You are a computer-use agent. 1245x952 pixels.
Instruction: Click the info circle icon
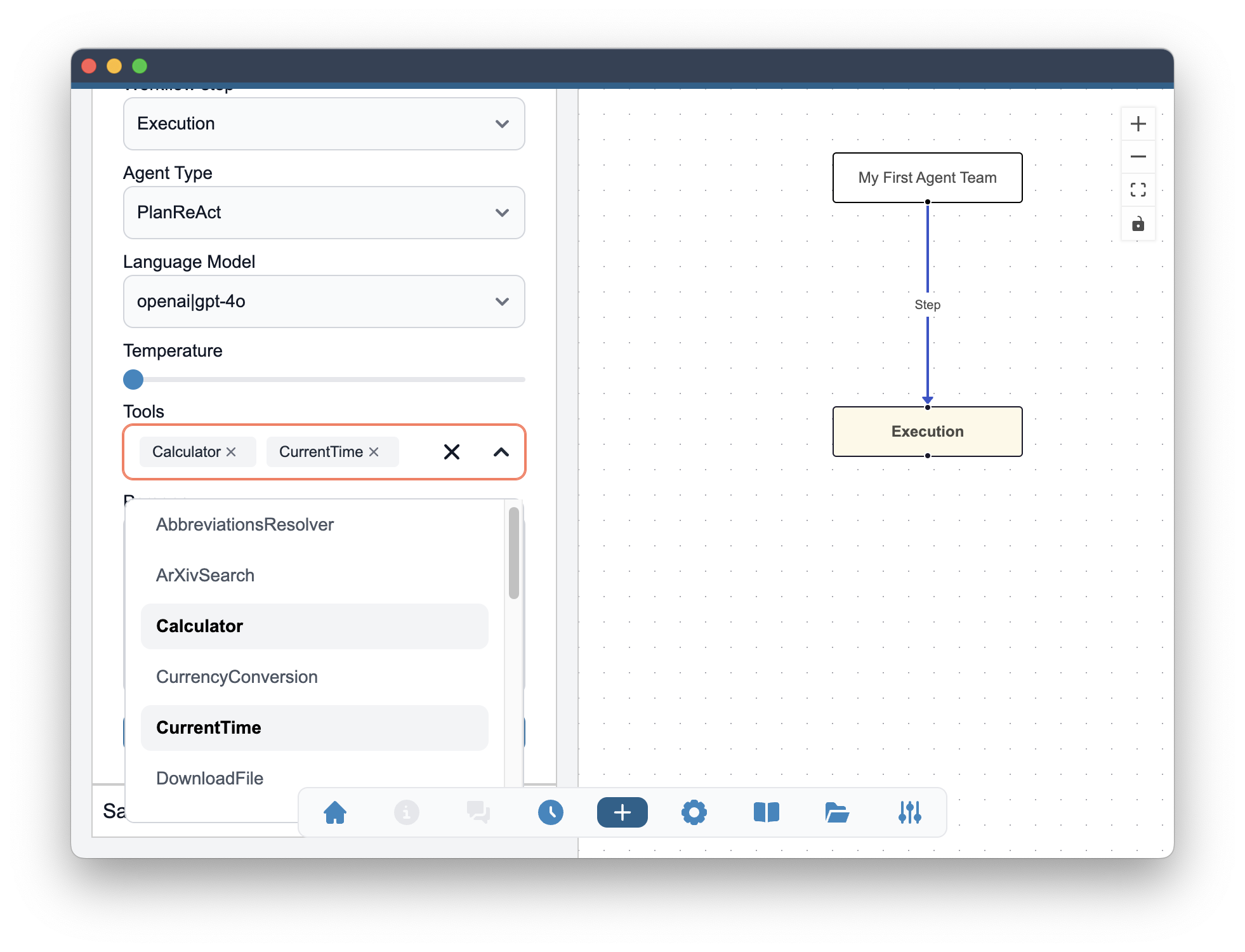[407, 812]
